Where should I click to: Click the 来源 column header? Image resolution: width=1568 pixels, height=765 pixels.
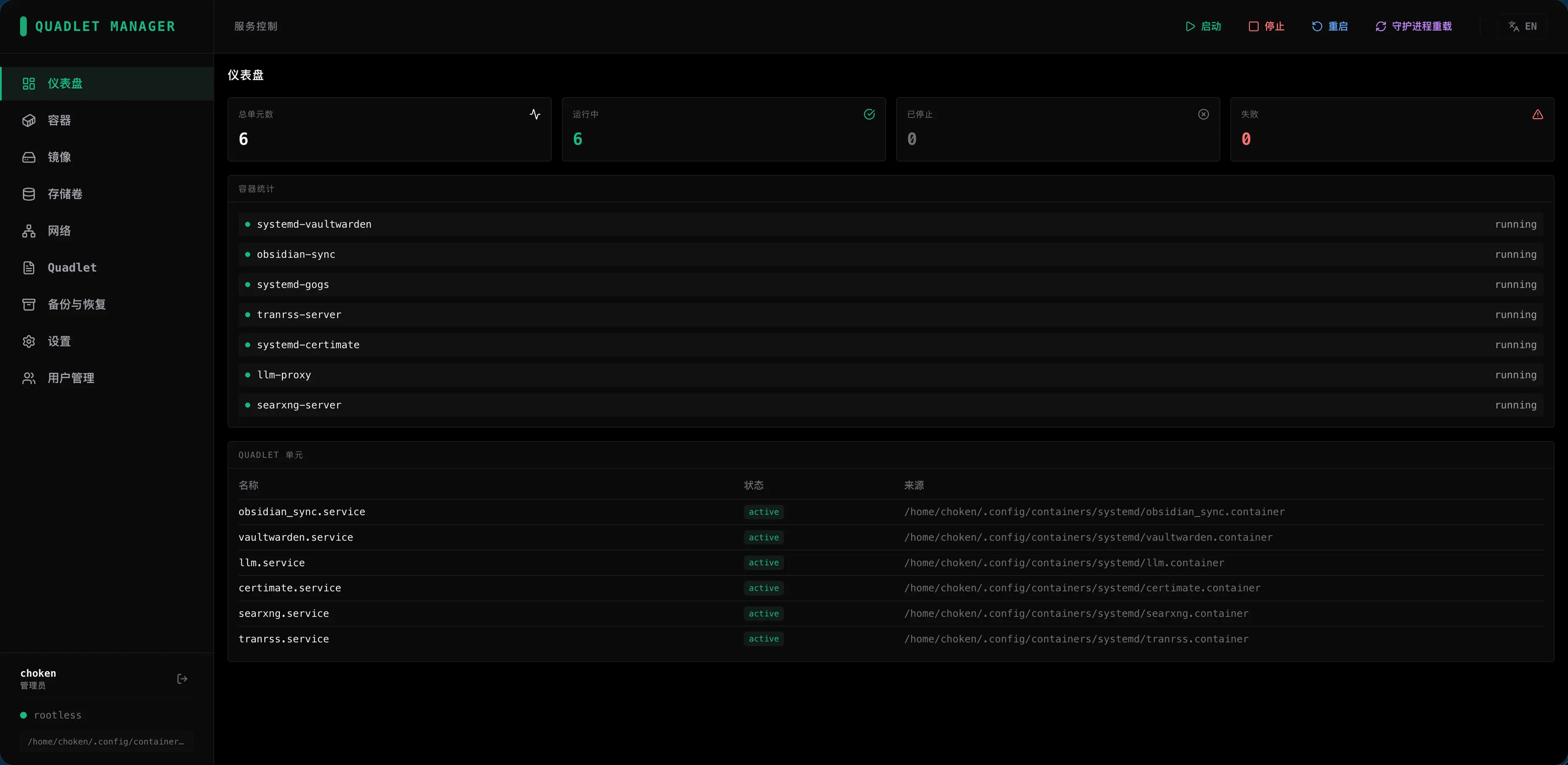pos(914,485)
